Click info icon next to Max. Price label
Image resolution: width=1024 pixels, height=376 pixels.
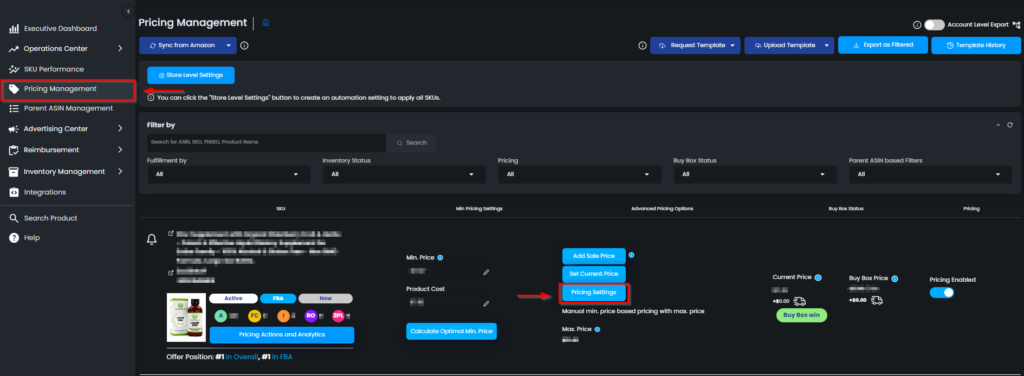[x=597, y=329]
